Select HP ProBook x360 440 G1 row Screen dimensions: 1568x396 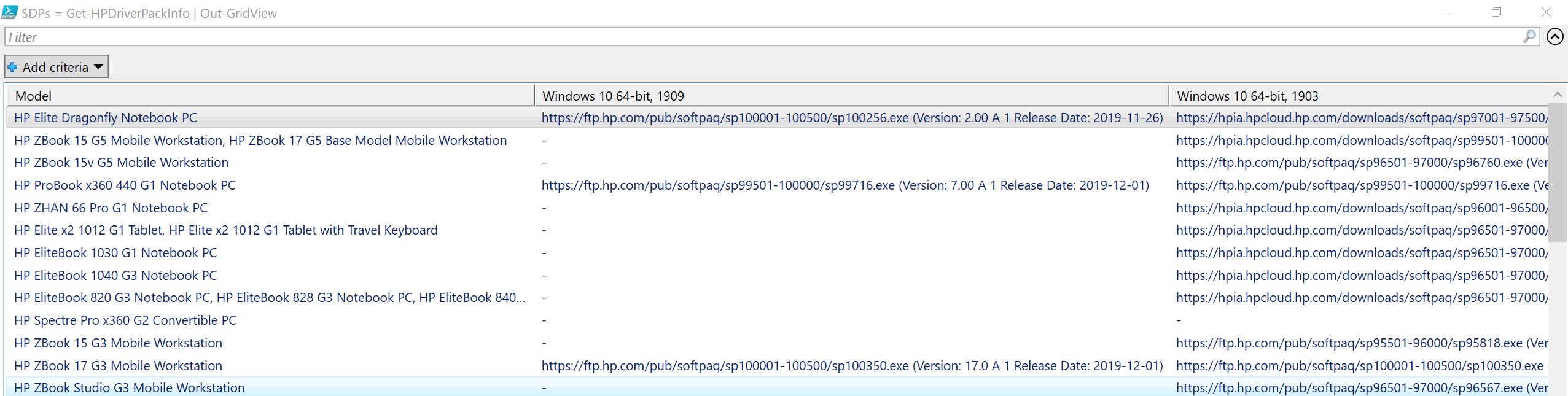point(125,185)
